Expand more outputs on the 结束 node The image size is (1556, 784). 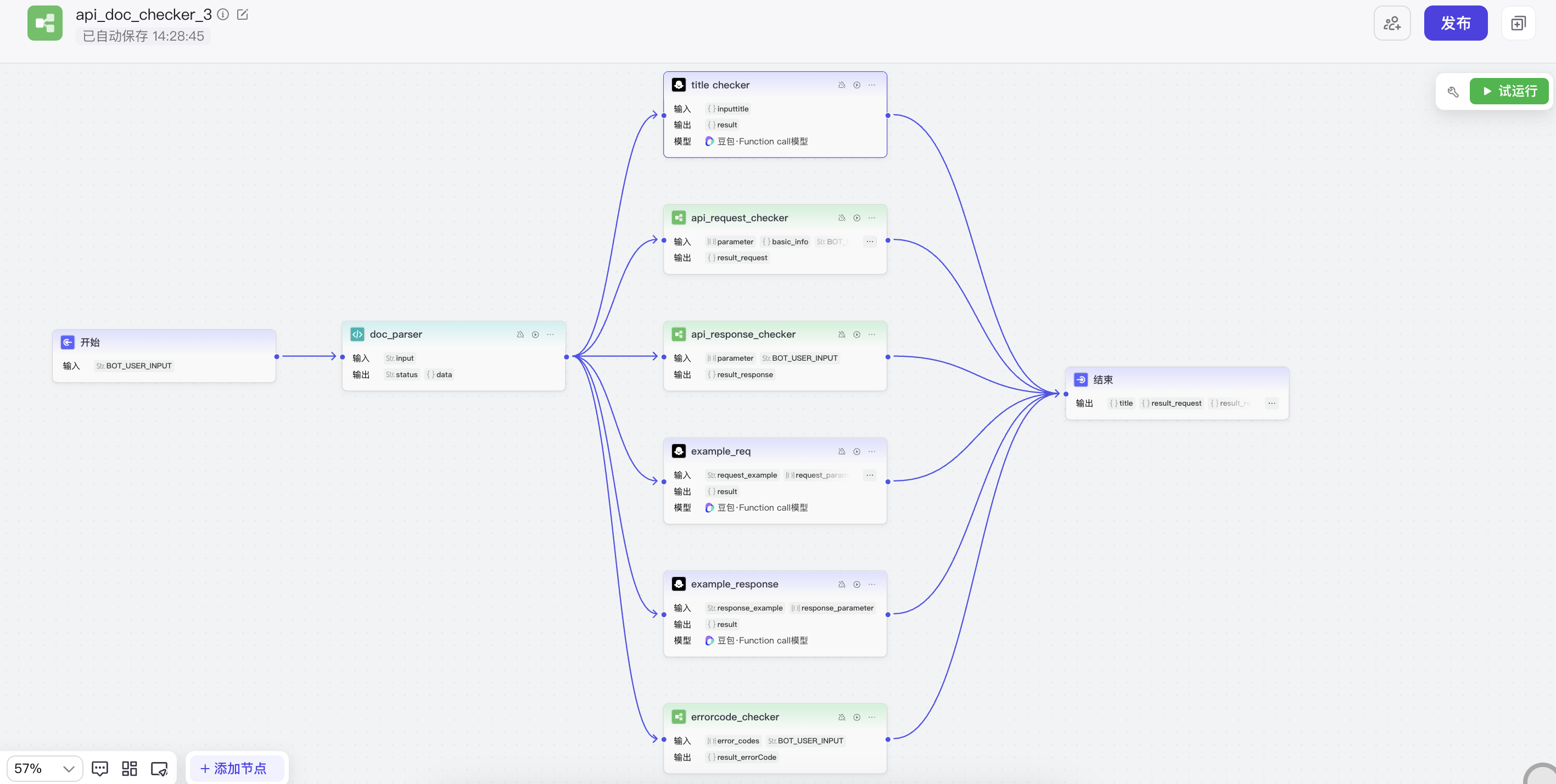point(1272,404)
